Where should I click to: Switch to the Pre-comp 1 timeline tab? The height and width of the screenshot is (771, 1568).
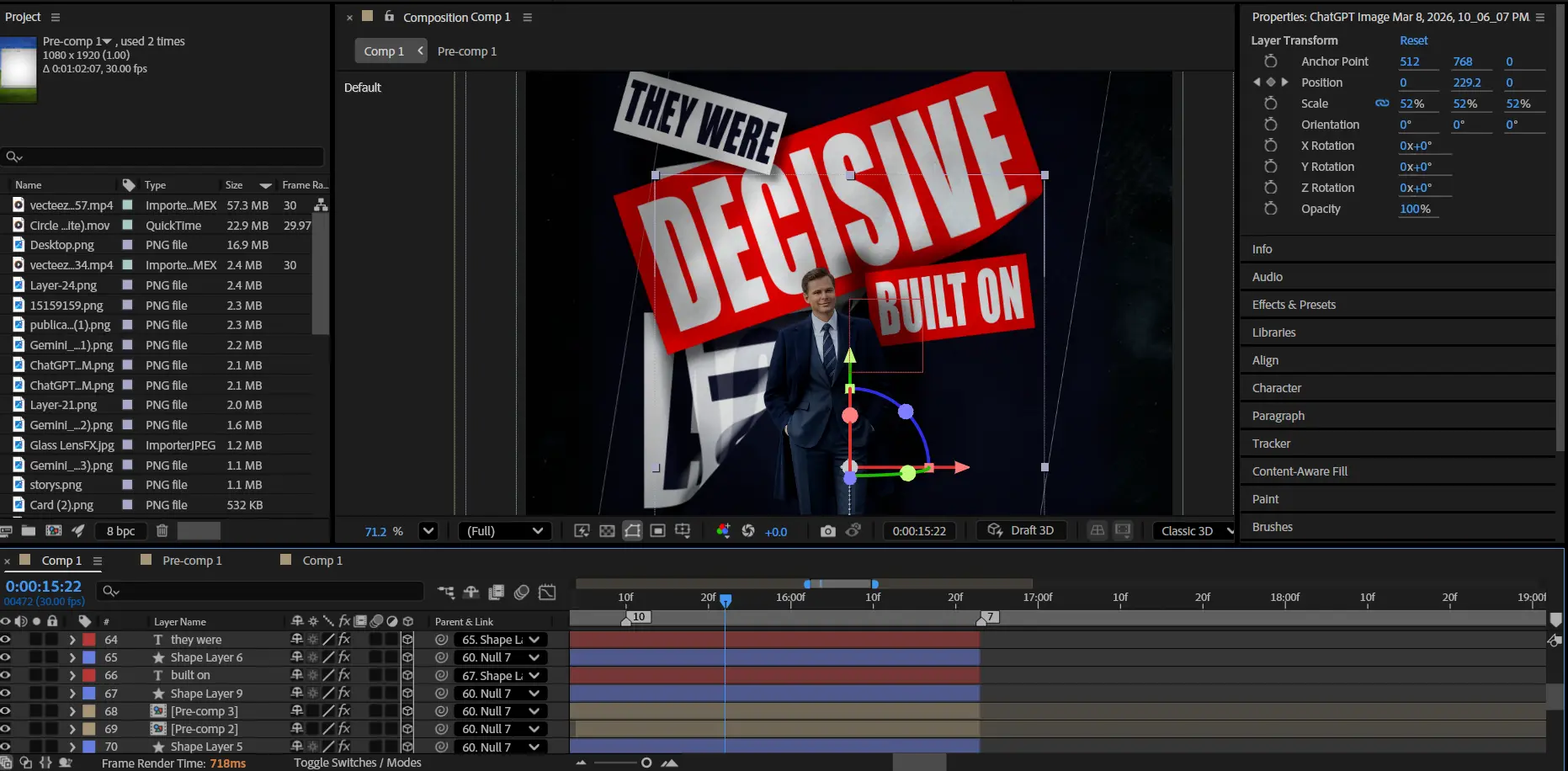[192, 561]
